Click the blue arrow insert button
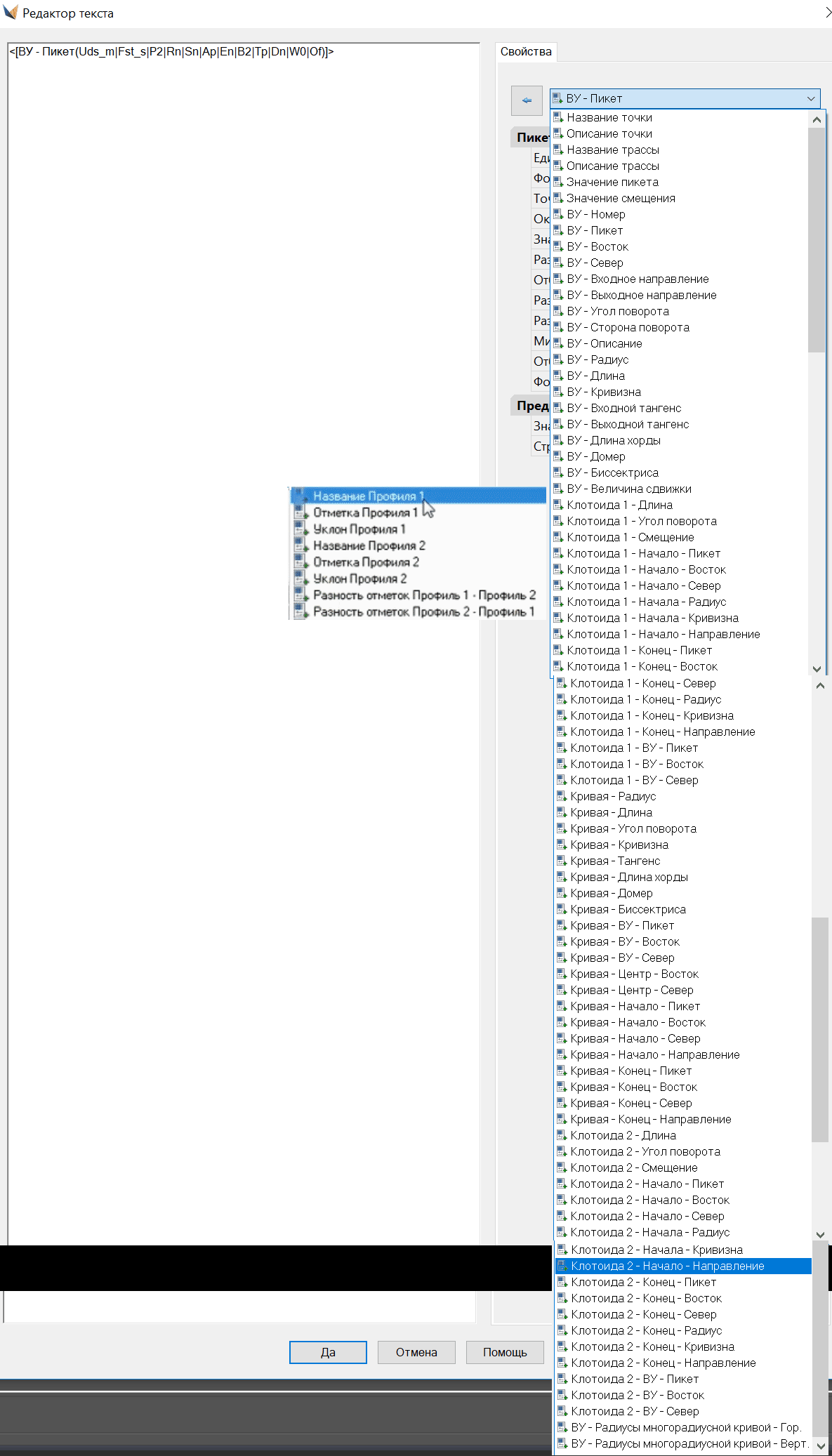This screenshot has width=832, height=1456. point(527,100)
